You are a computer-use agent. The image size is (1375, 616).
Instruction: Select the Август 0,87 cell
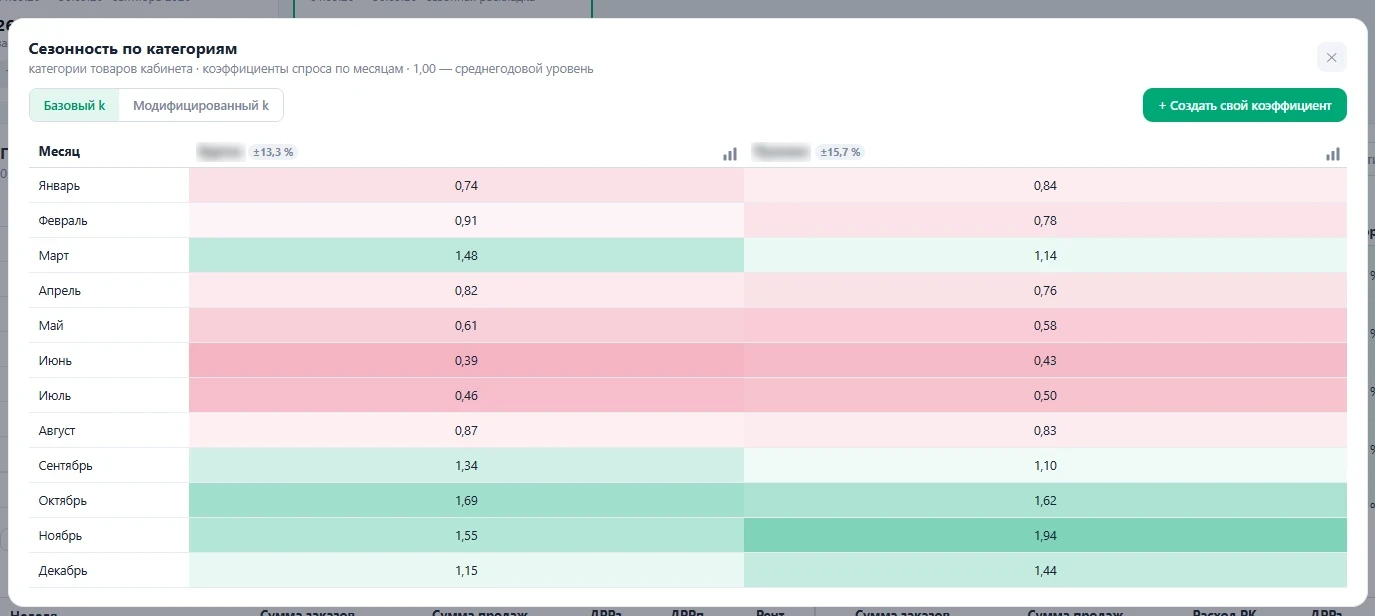[x=466, y=430]
